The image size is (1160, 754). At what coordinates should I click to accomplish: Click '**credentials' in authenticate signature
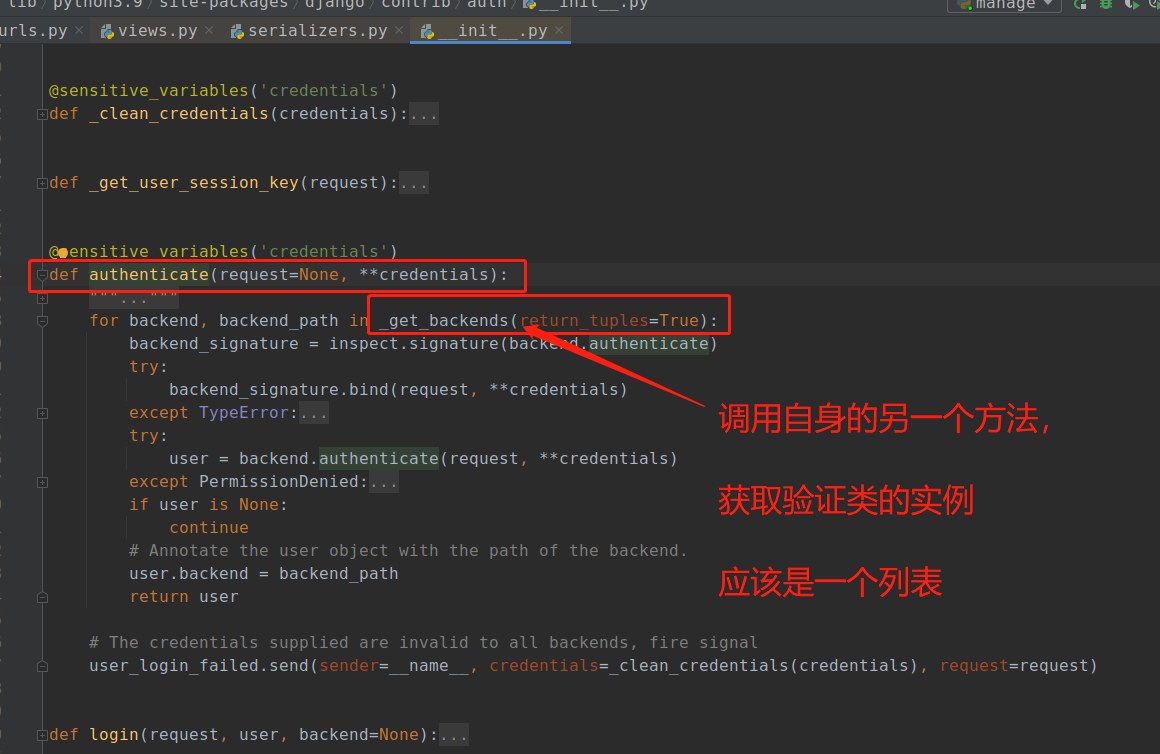424,275
